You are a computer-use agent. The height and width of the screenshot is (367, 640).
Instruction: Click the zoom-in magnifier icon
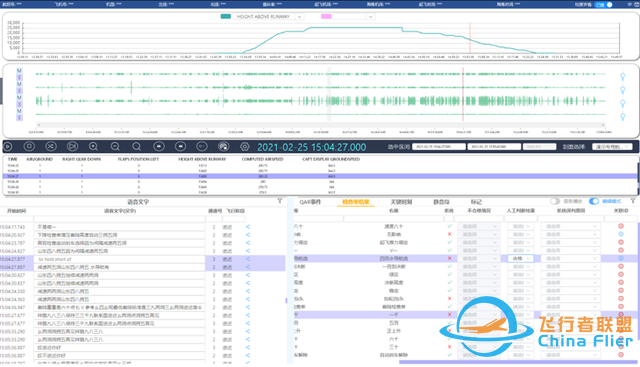[x=93, y=147]
